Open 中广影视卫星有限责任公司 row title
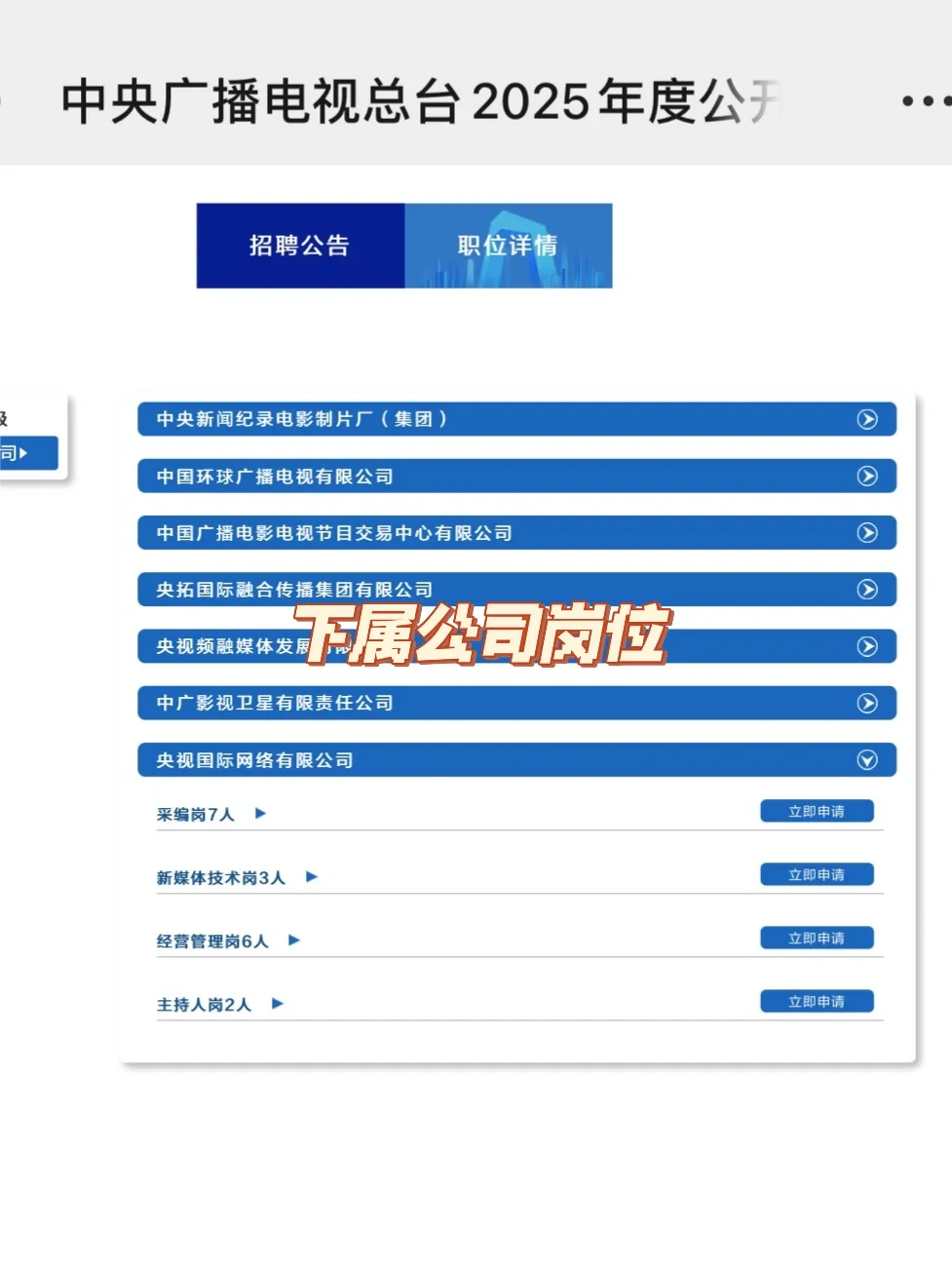 [275, 703]
